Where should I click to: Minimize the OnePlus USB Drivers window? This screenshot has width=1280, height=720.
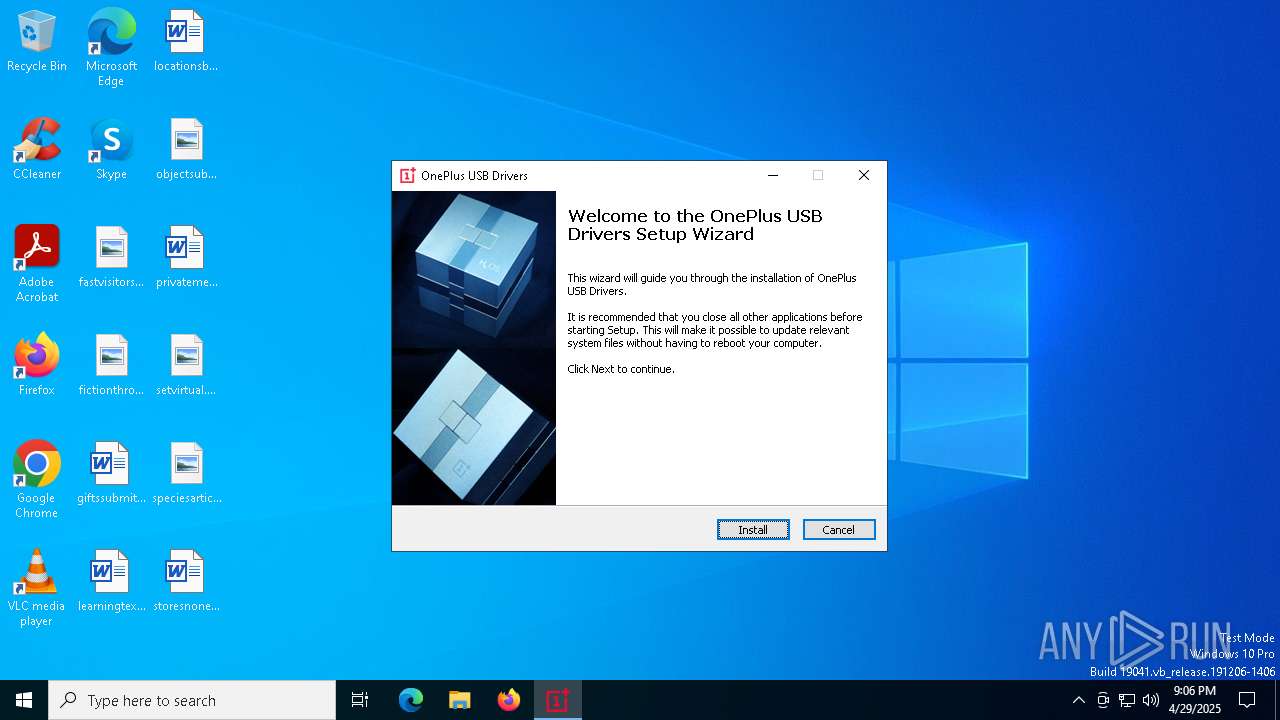772,175
